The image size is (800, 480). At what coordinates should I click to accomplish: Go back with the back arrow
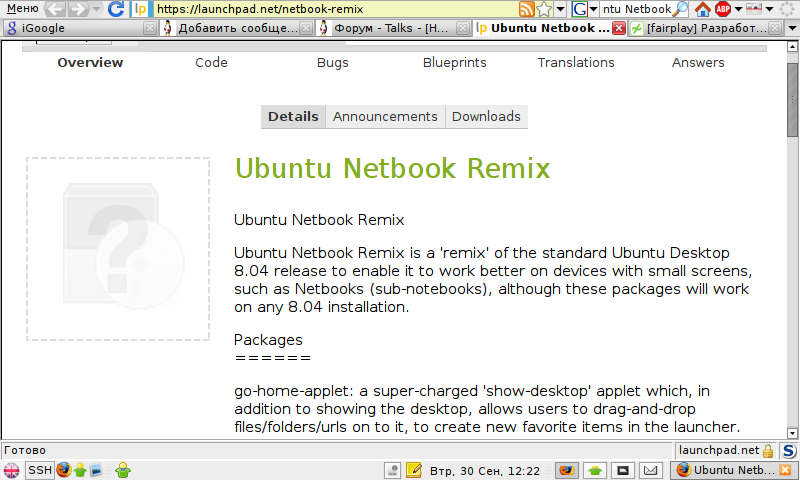coord(55,9)
